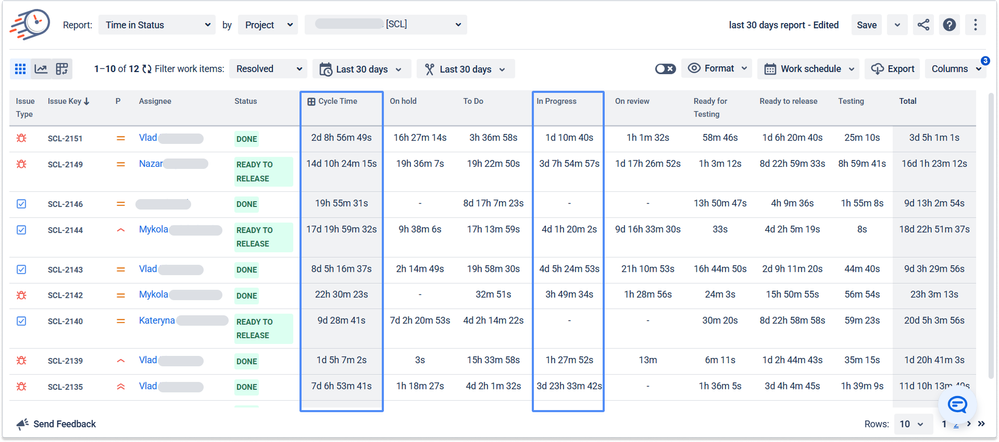Click the In Progress column header
This screenshot has height=442, width=999.
(x=556, y=101)
